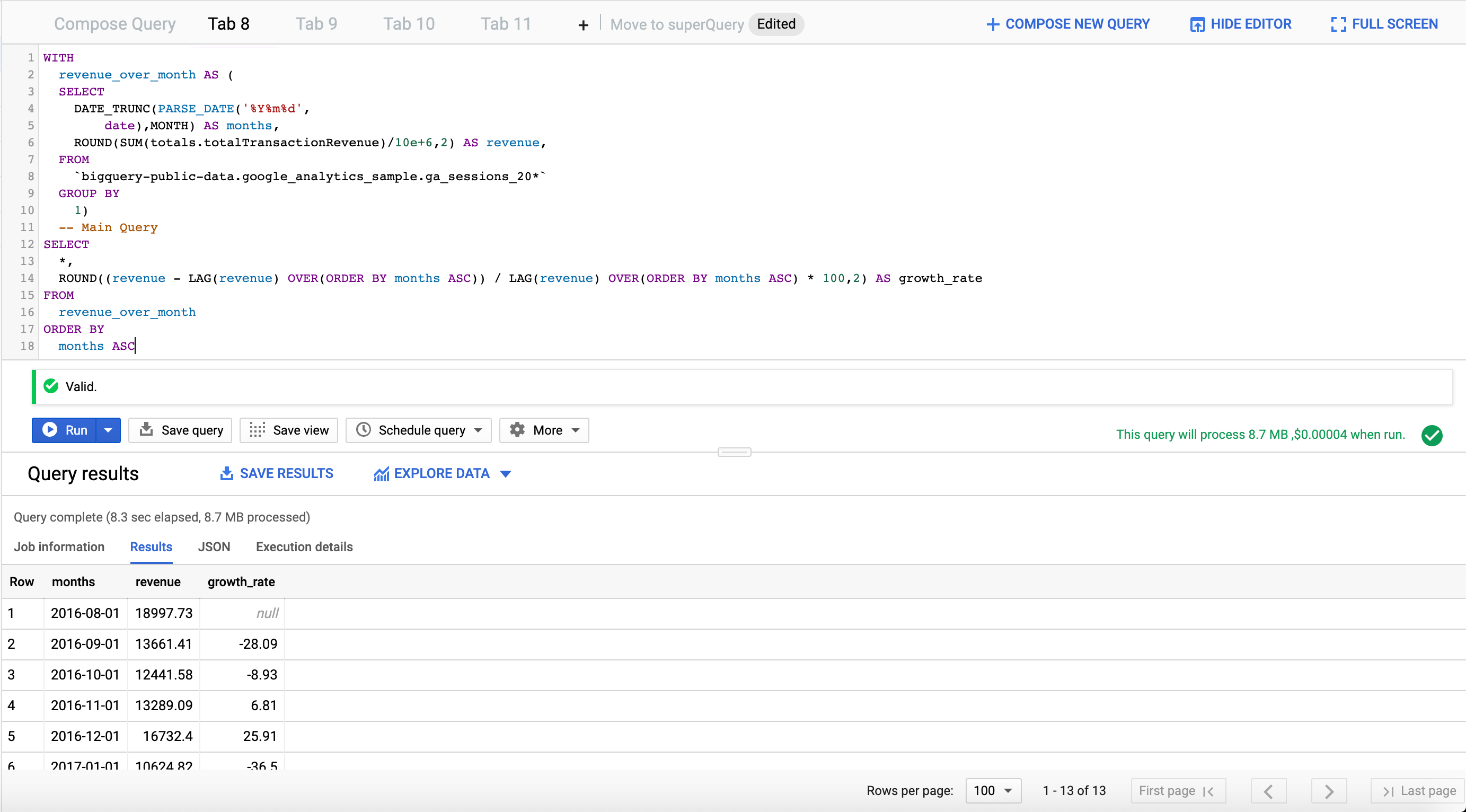Image resolution: width=1466 pixels, height=812 pixels.
Task: Open the More settings dropdown
Action: [x=544, y=430]
